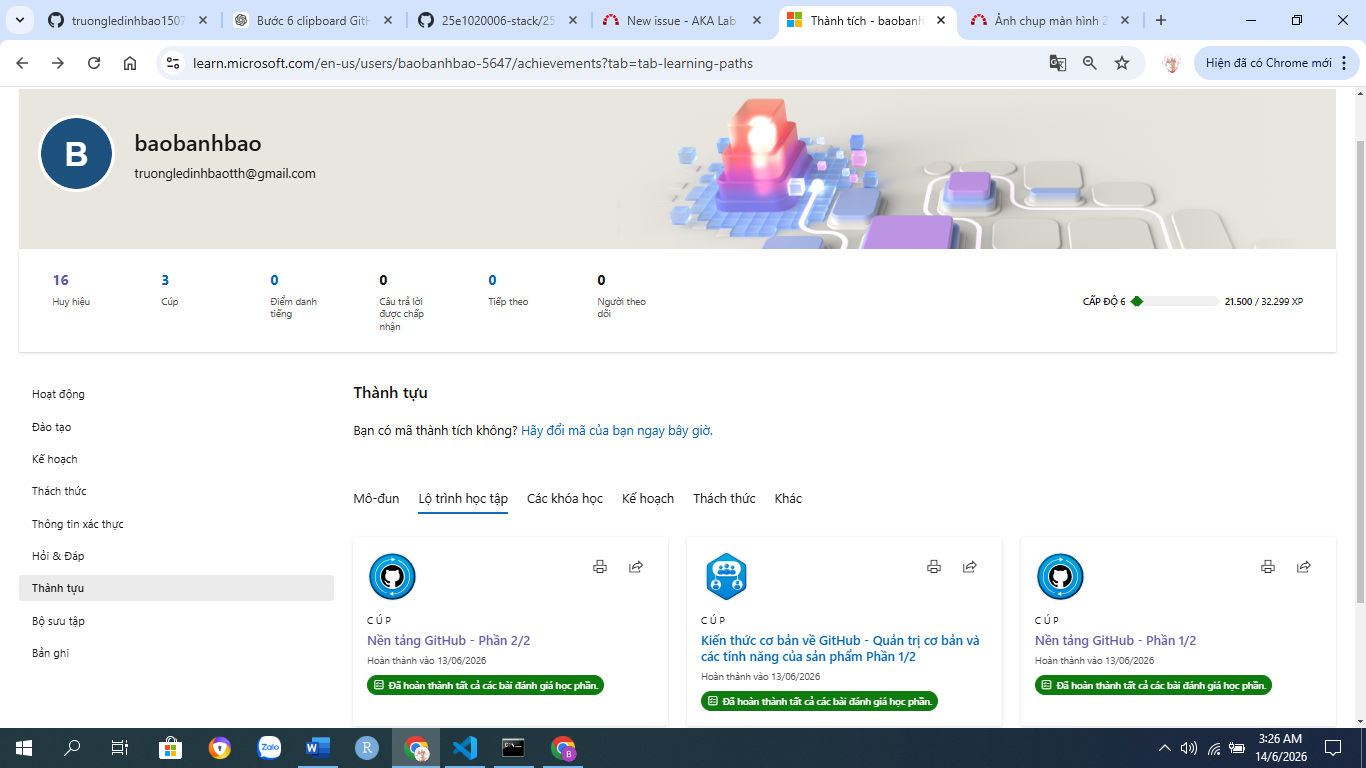The height and width of the screenshot is (768, 1366).
Task: Share the Nền tảng GitHub - Phần 2/2 trophy
Action: 636,567
